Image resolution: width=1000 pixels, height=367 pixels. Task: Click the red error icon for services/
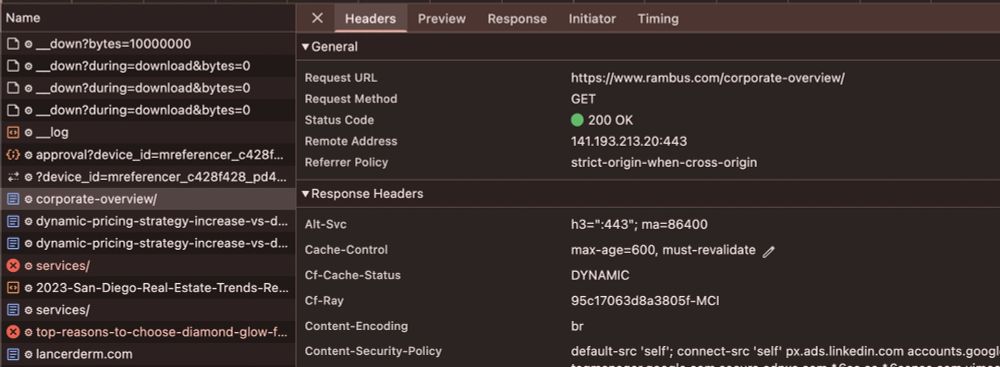(x=13, y=266)
